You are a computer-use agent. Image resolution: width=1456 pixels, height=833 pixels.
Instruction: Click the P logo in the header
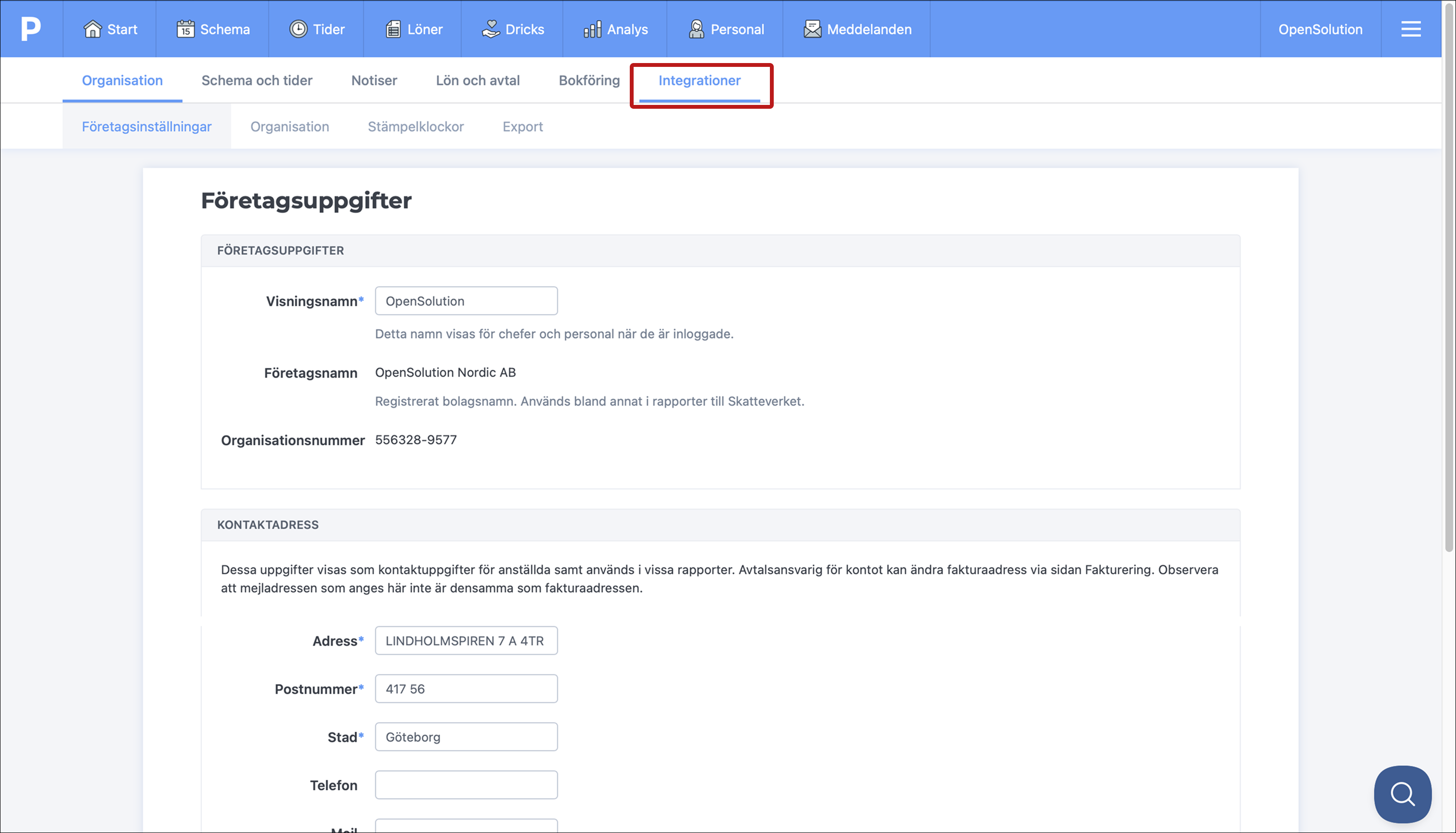click(x=31, y=28)
